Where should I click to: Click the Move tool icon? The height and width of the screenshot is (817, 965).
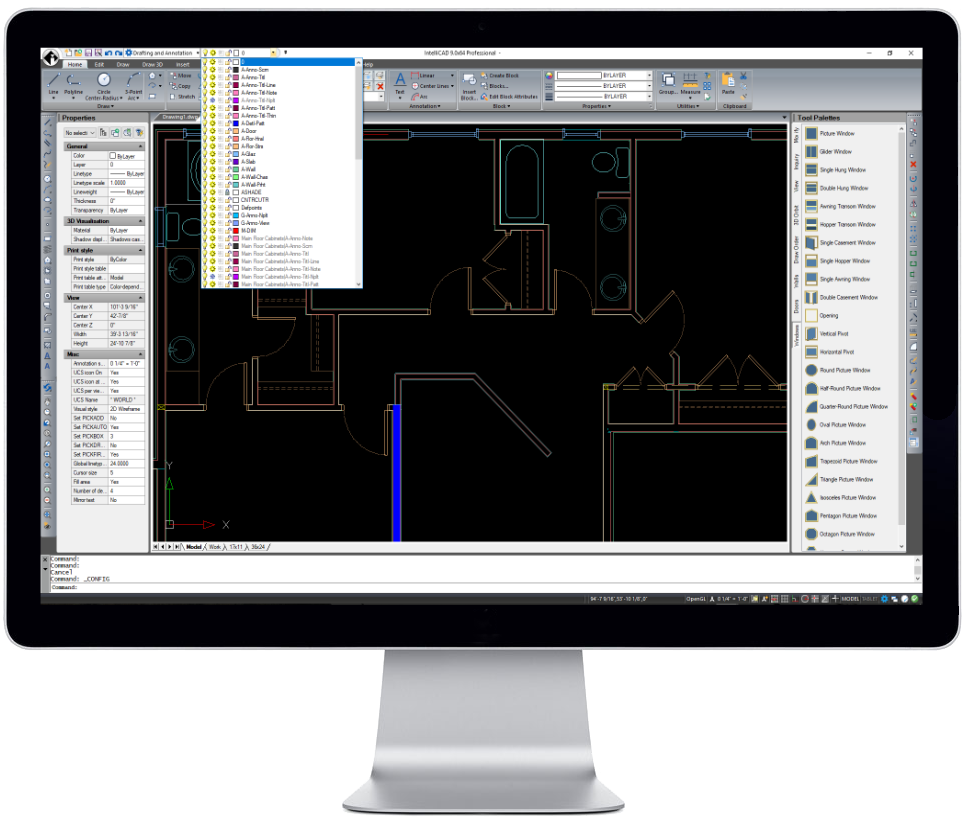pyautogui.click(x=172, y=76)
